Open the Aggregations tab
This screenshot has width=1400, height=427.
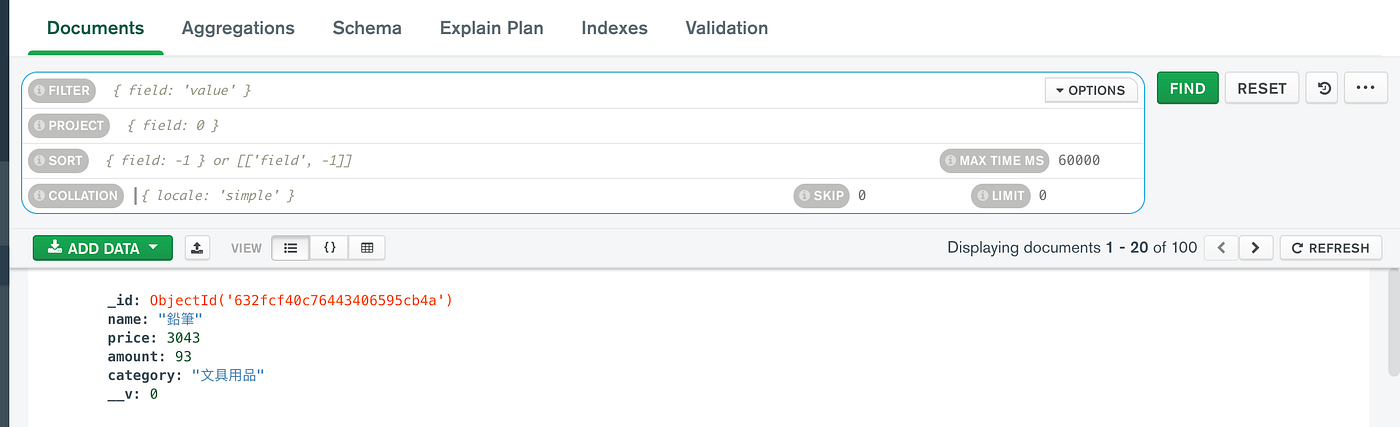pos(238,28)
